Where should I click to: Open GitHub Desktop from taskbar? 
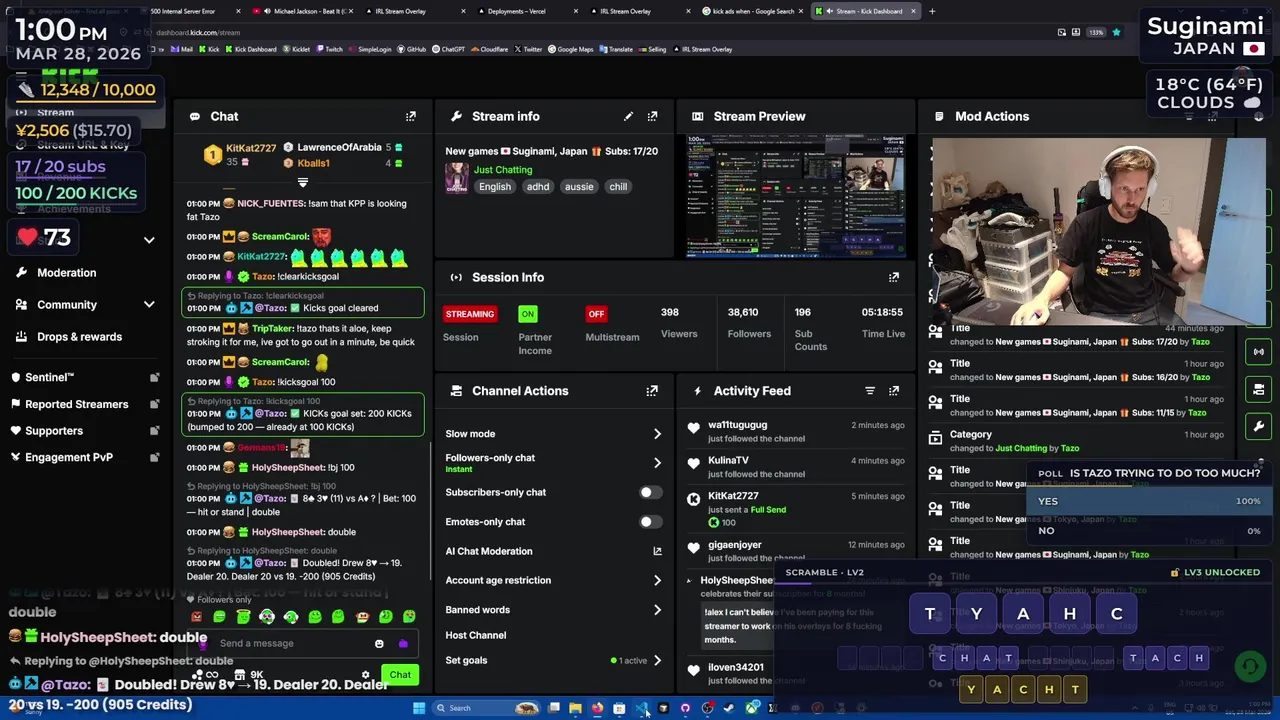point(685,708)
